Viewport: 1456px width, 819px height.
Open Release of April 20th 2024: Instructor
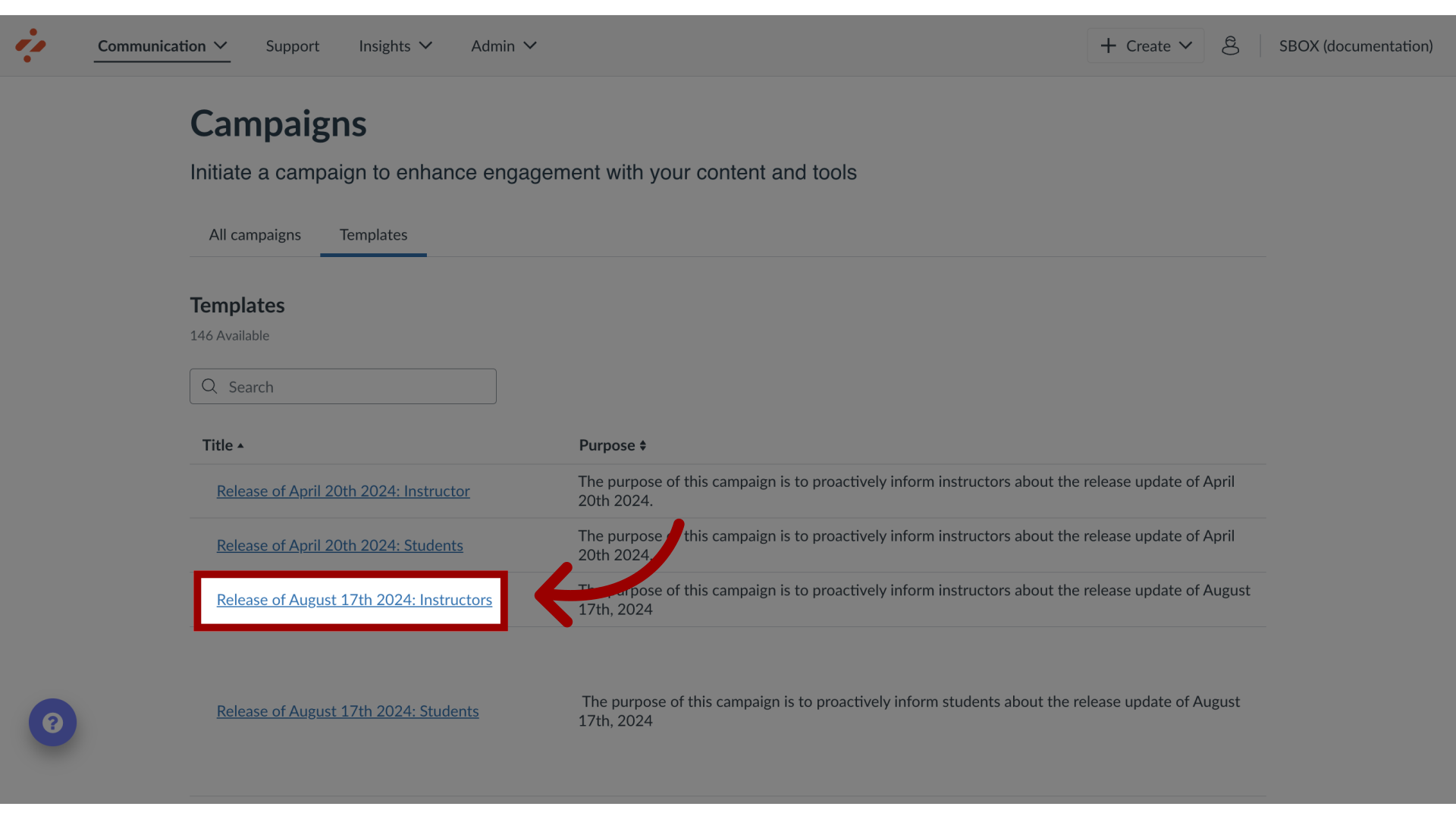[343, 491]
